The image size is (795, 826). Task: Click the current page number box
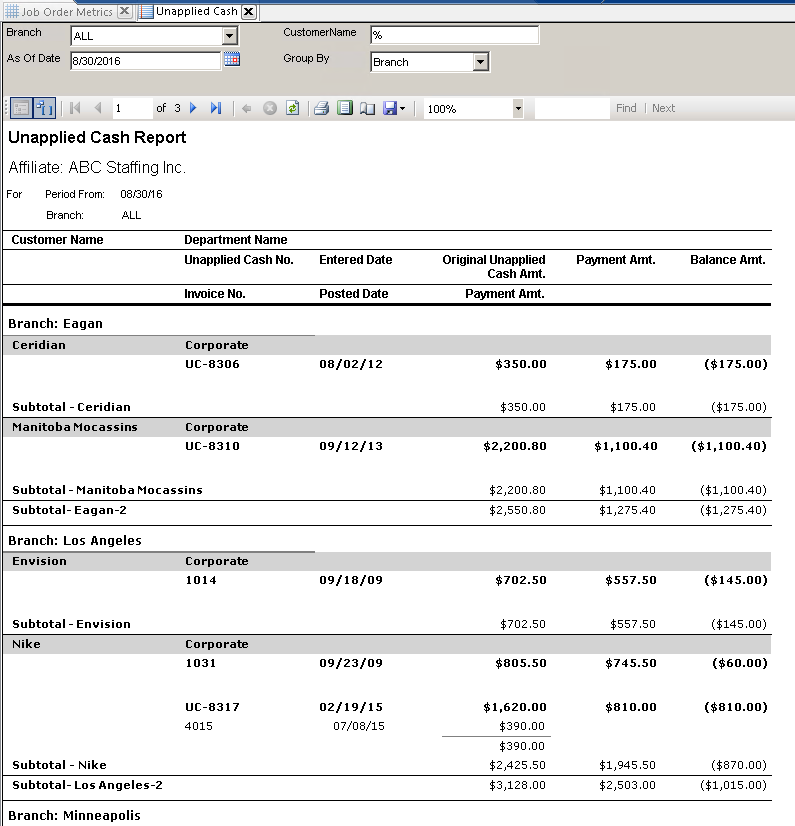[131, 108]
